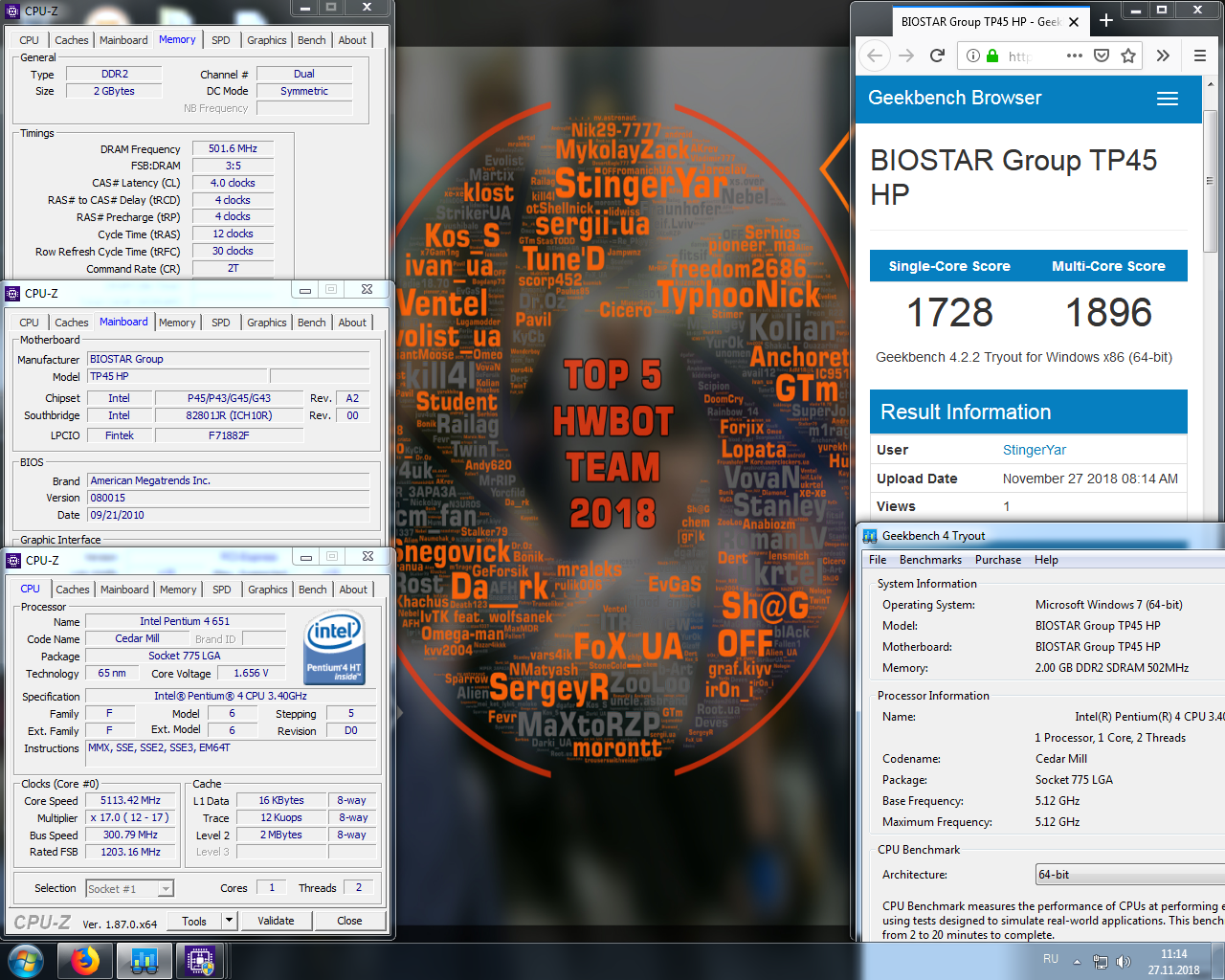Select Caches tab in CPU-Z processor window
This screenshot has height=980, width=1225.
pyautogui.click(x=73, y=590)
